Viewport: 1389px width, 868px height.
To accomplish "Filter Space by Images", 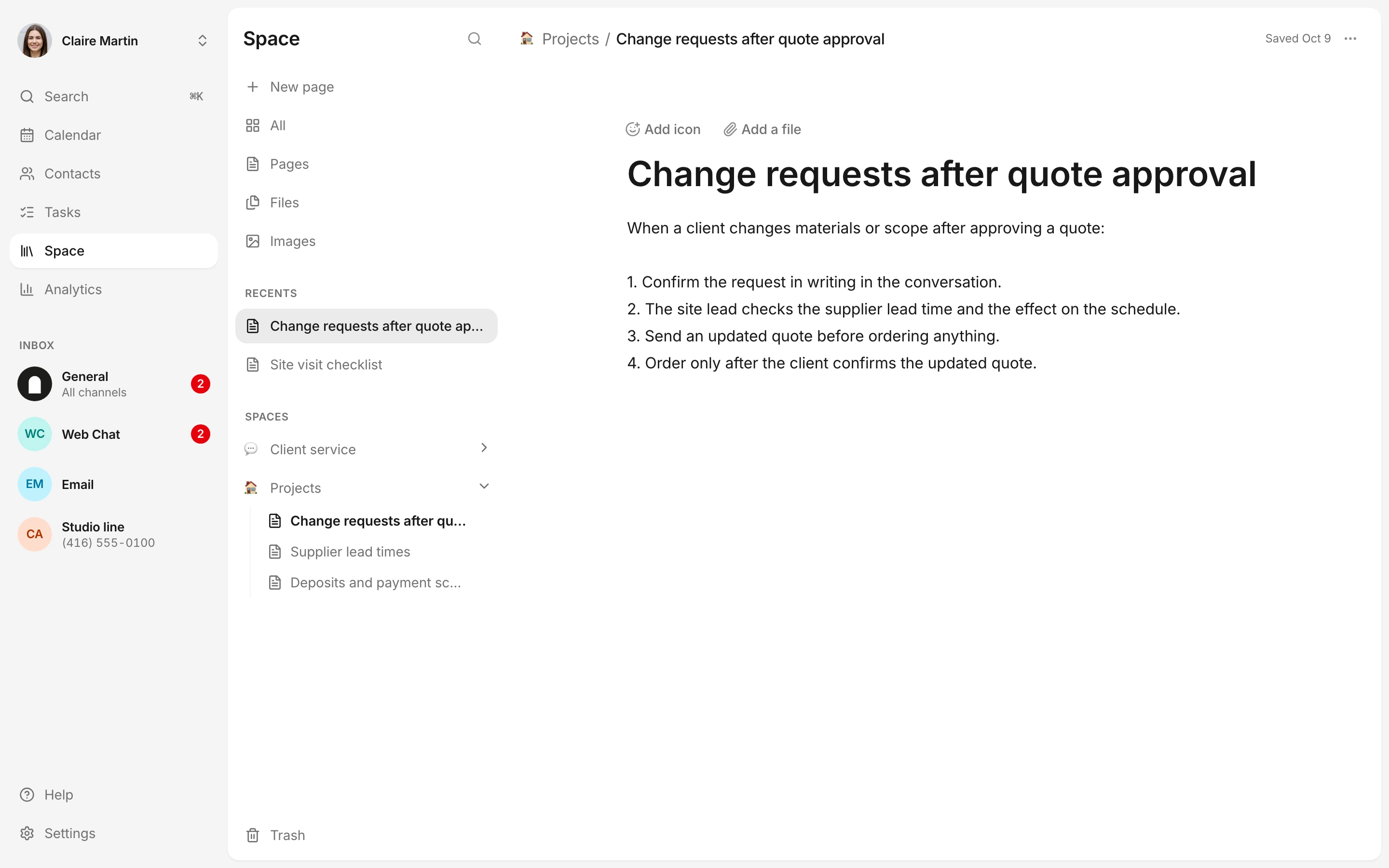I will click(x=366, y=241).
